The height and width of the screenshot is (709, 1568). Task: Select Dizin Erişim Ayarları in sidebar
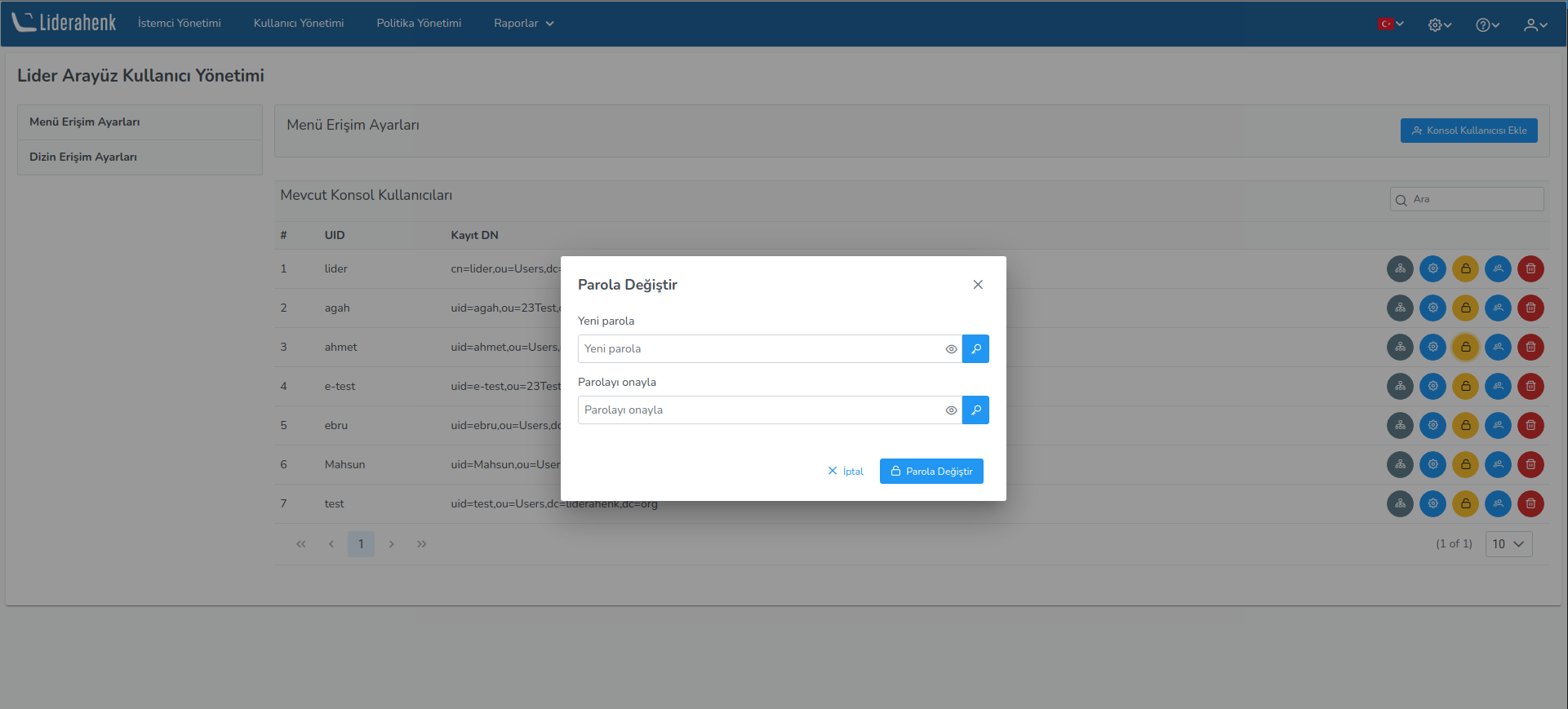[x=83, y=157]
